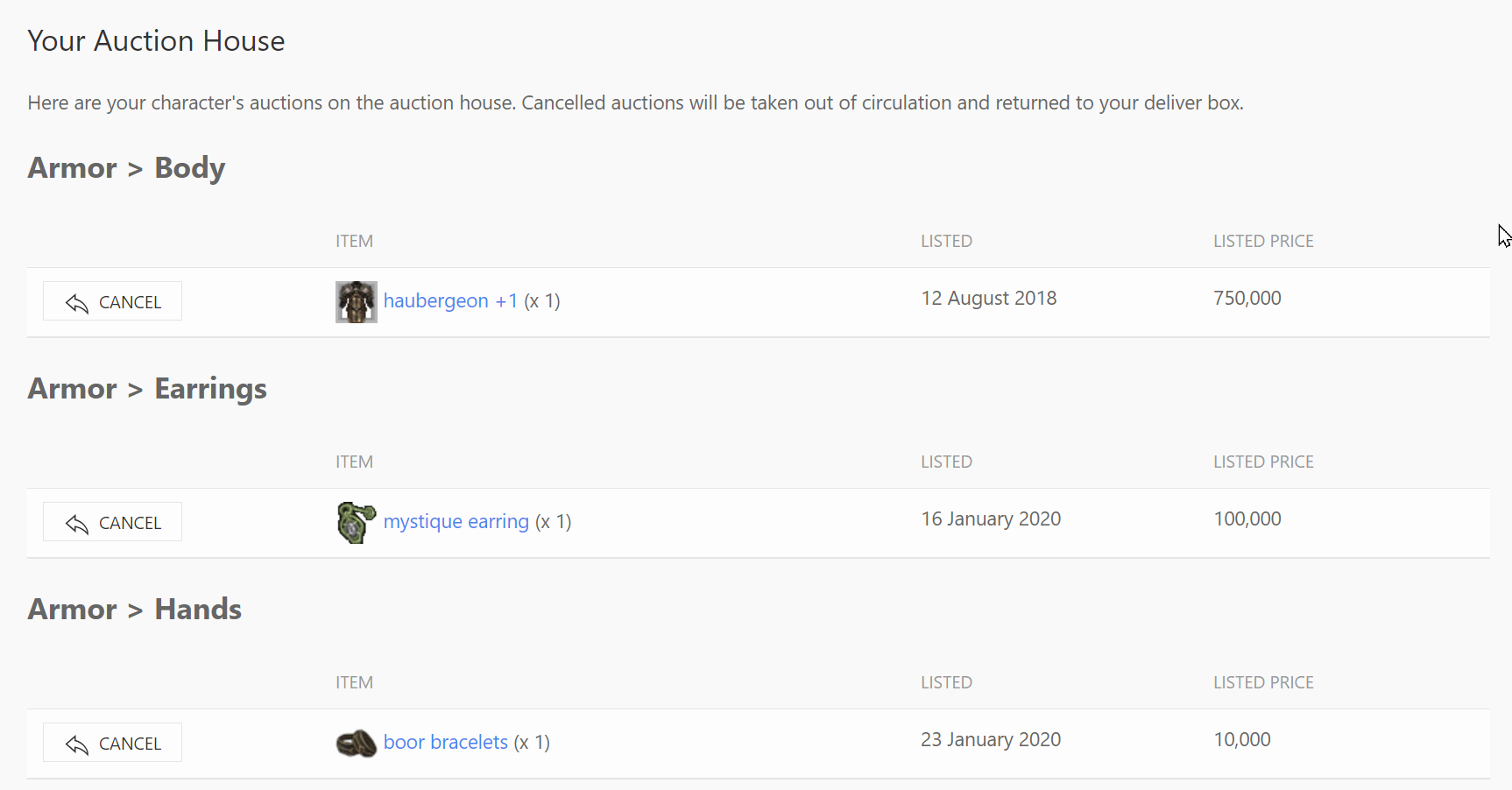Open the haubergeon +1 item link
This screenshot has height=790, width=1512.
(450, 300)
